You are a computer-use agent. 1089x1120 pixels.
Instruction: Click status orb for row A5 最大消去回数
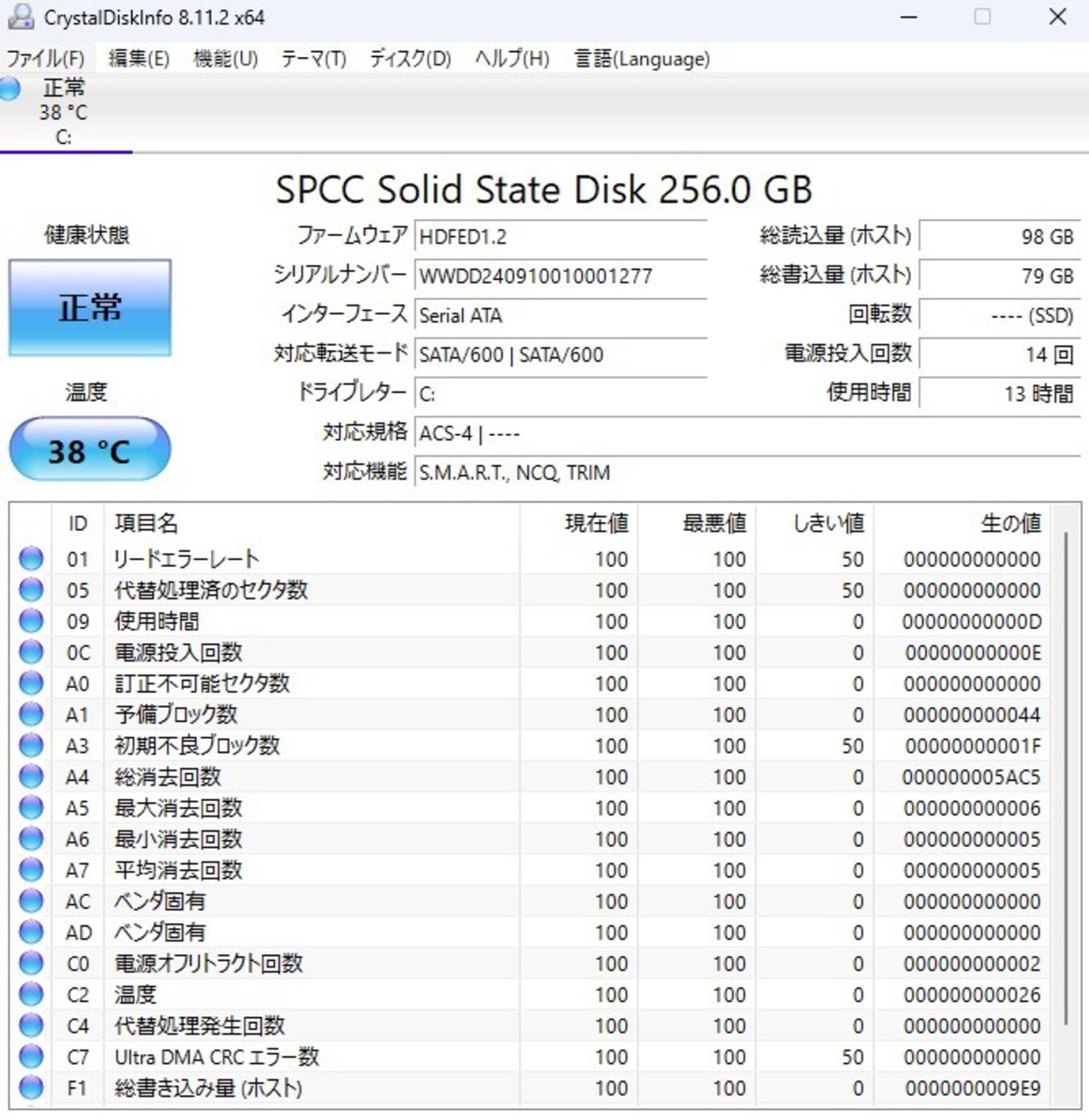pyautogui.click(x=31, y=808)
